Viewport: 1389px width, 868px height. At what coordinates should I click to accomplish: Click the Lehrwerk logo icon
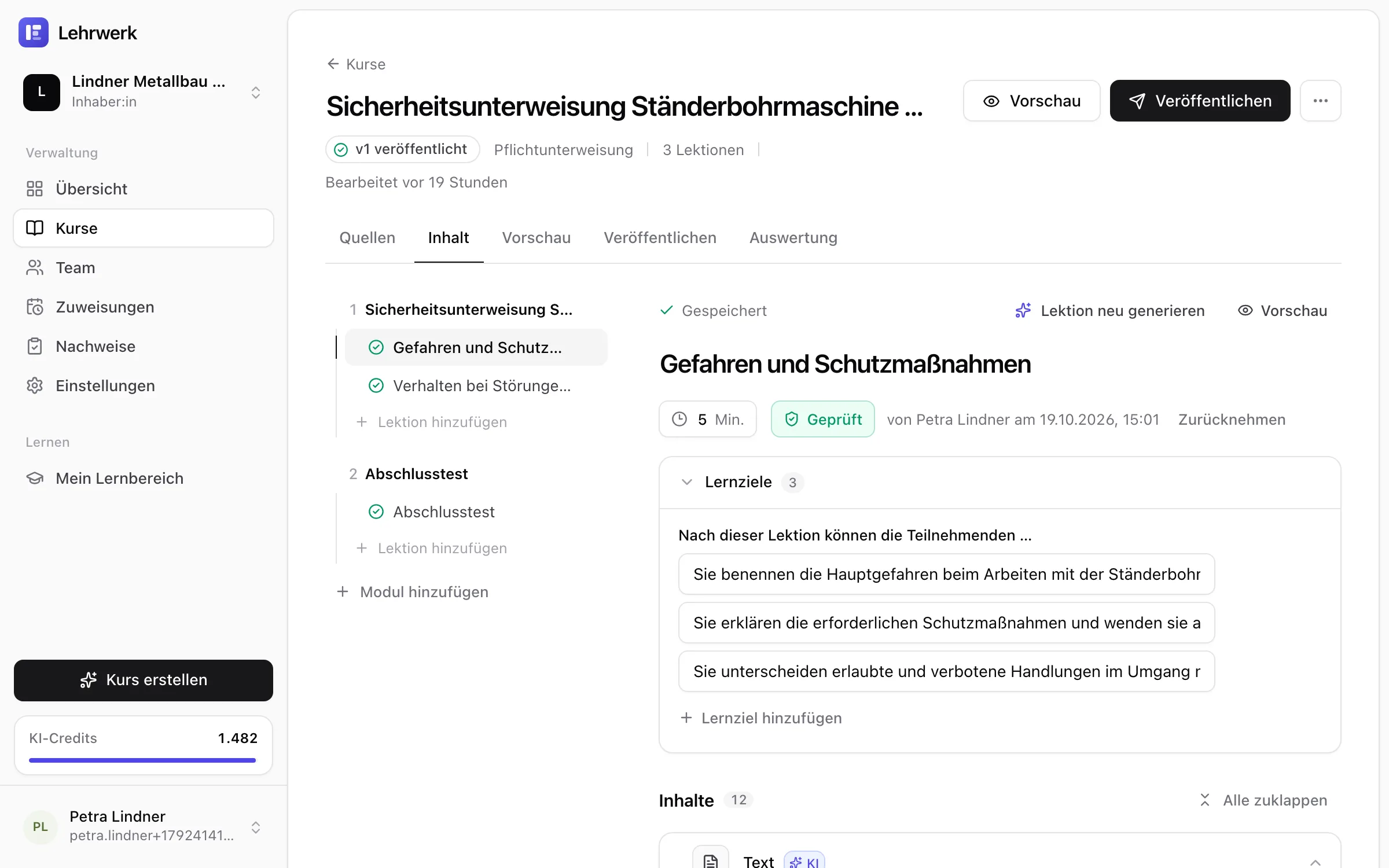tap(34, 32)
